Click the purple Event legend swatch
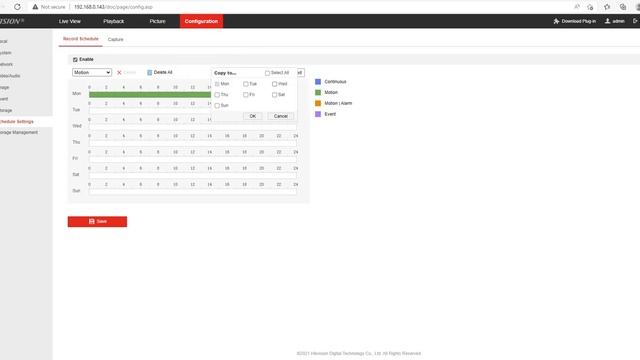640x360 pixels. [x=318, y=114]
